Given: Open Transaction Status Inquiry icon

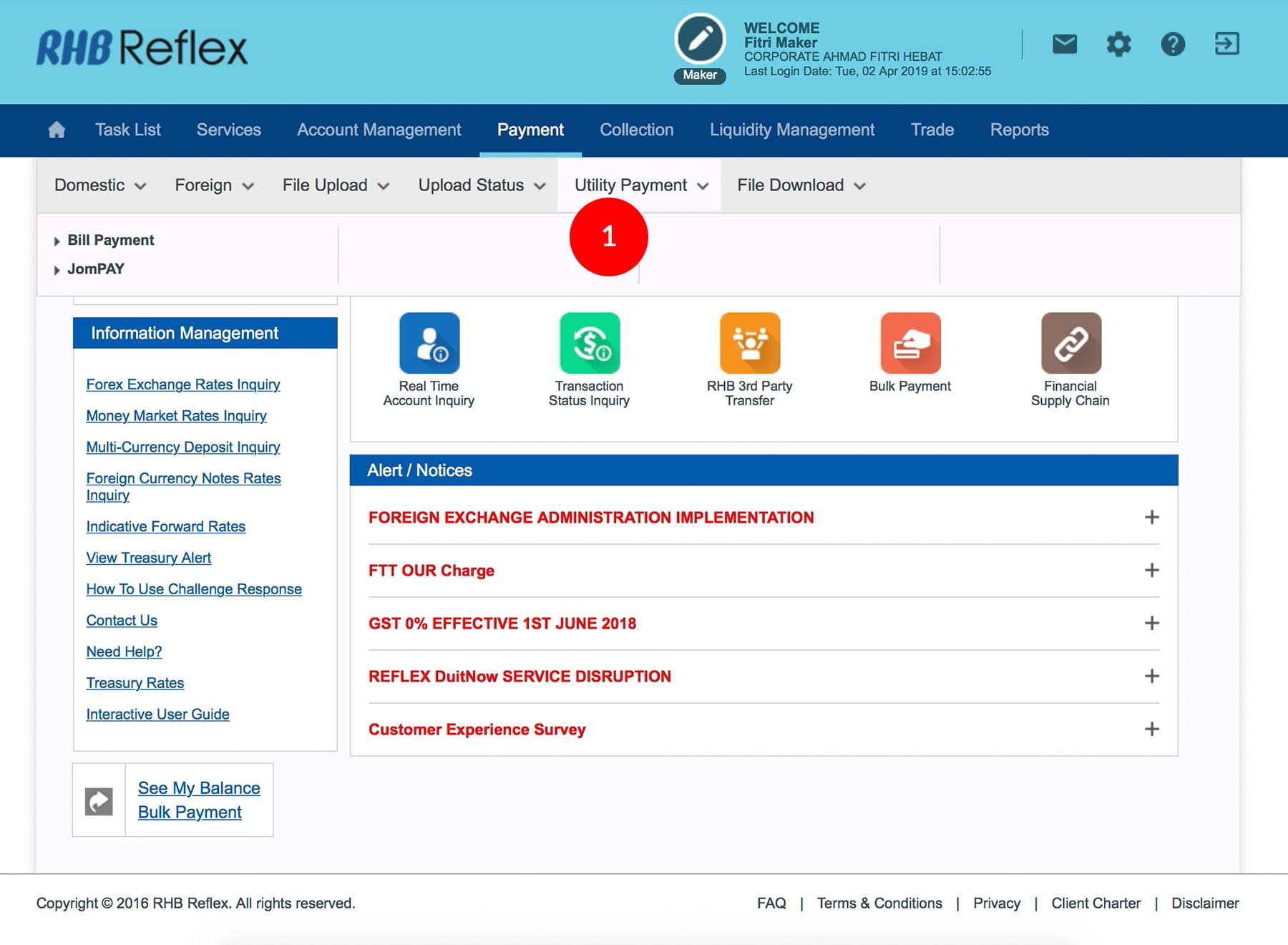Looking at the screenshot, I should coord(589,344).
